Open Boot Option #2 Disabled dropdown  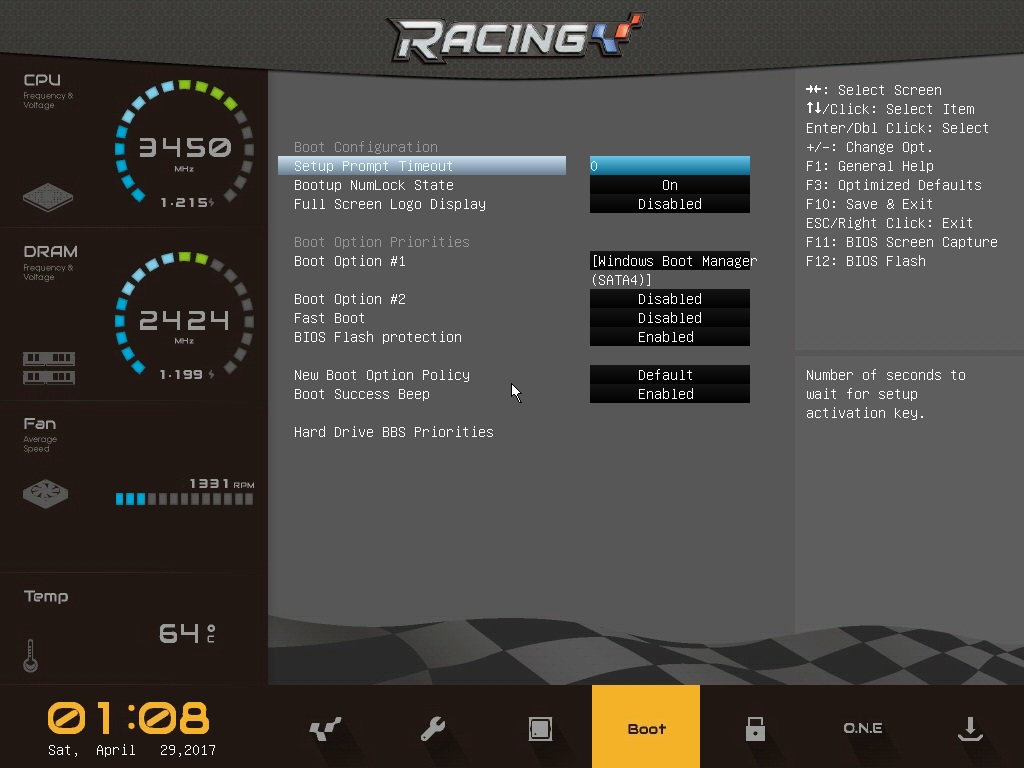pos(669,298)
